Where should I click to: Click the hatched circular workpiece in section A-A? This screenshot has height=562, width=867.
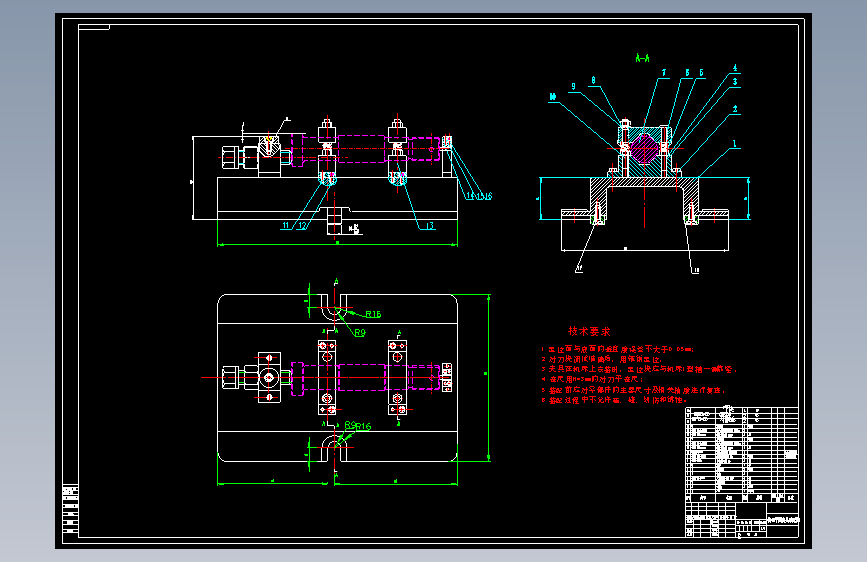644,149
